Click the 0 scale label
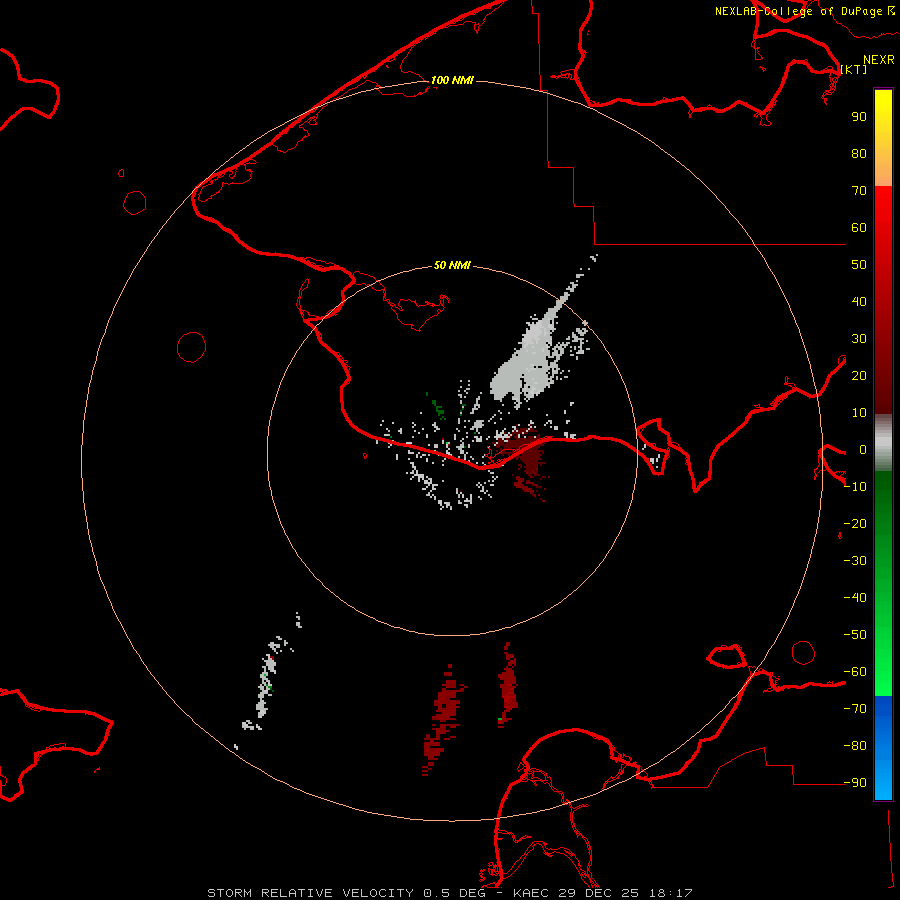 [862, 449]
